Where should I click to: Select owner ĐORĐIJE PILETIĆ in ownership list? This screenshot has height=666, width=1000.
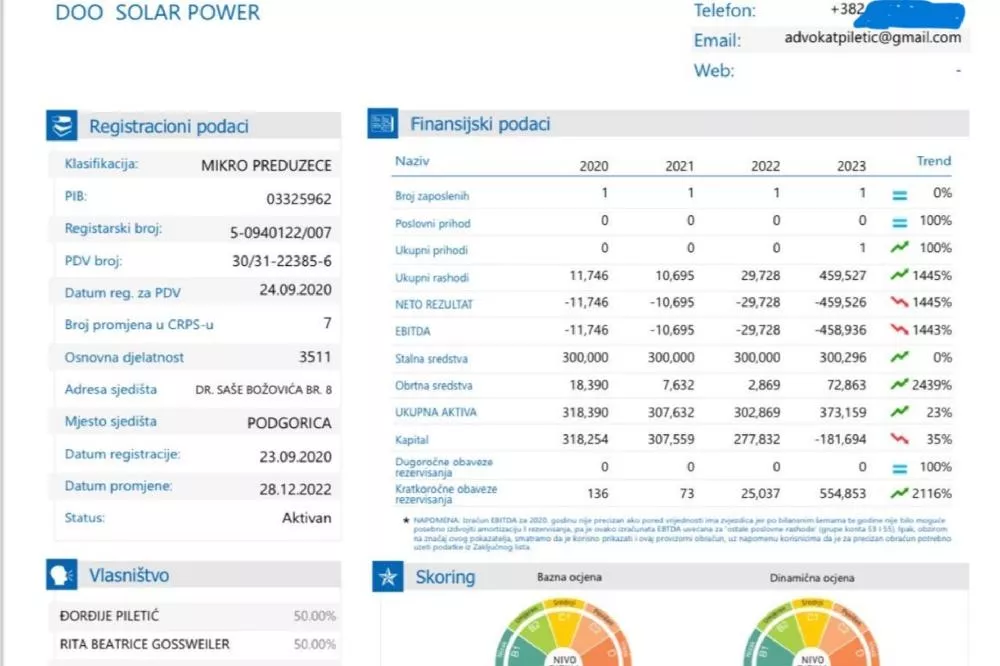coord(109,616)
